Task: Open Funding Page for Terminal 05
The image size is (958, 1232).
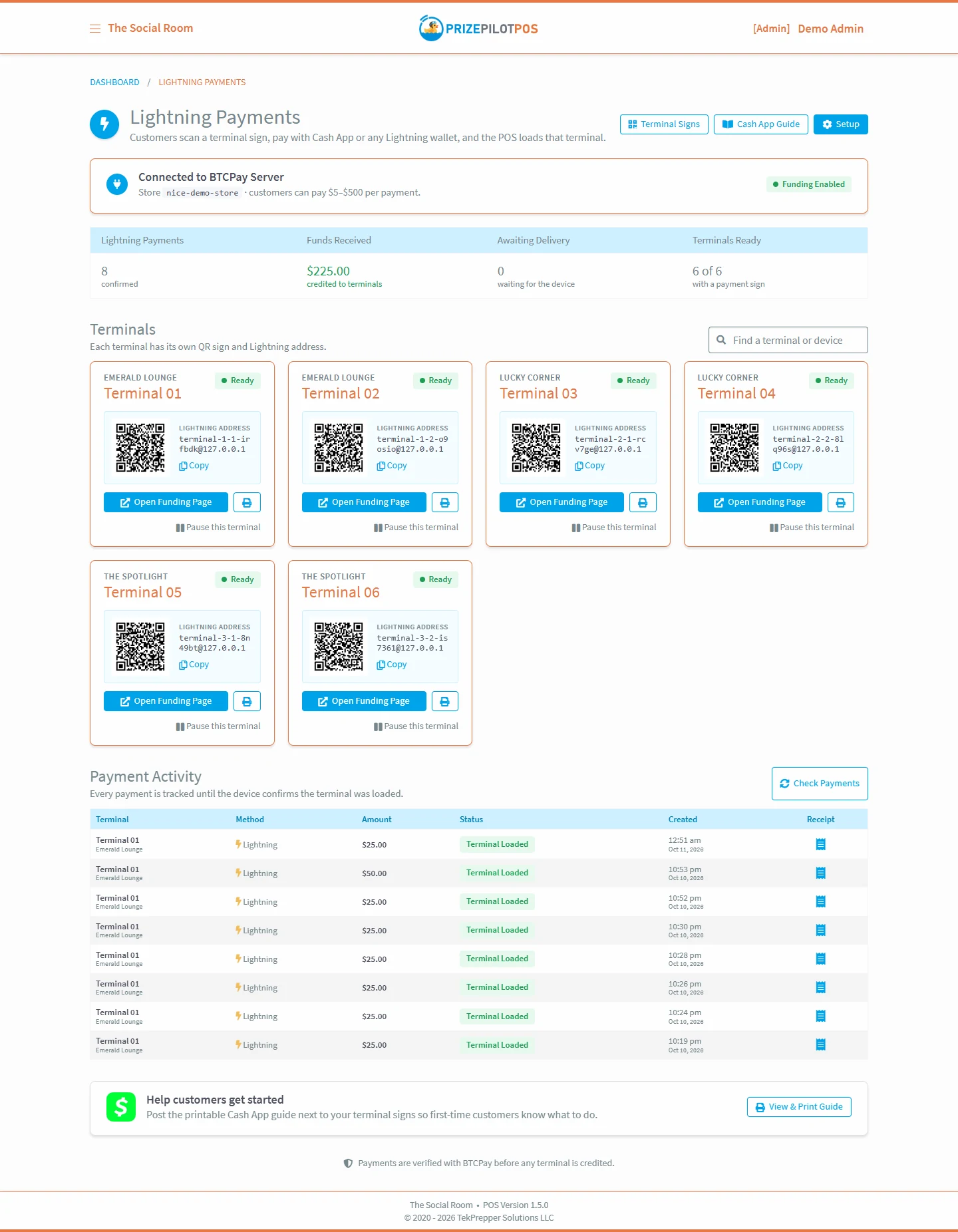Action: pyautogui.click(x=166, y=701)
